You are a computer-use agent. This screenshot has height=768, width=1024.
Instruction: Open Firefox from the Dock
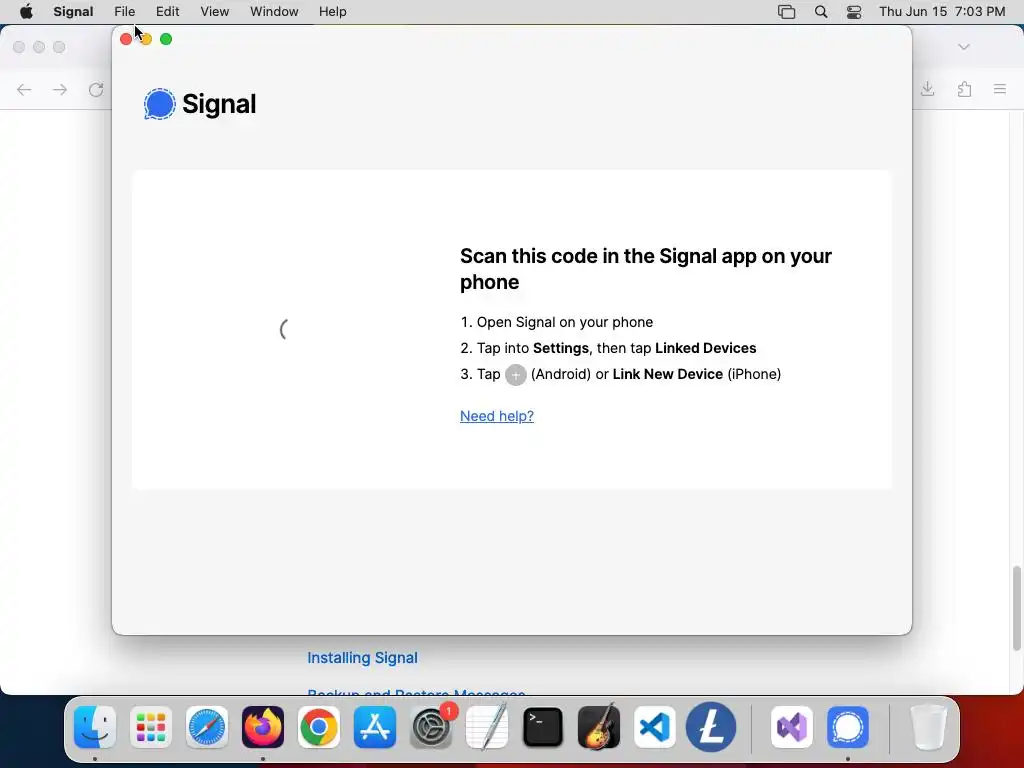click(x=263, y=727)
